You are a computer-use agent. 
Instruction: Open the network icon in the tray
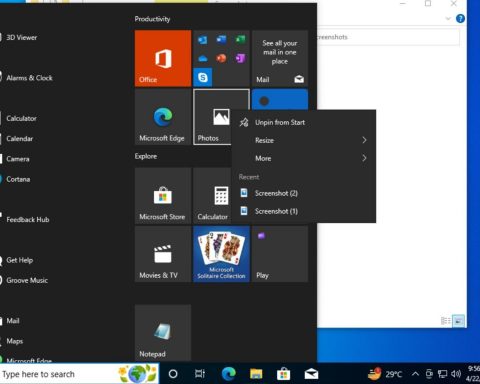[x=442, y=374]
